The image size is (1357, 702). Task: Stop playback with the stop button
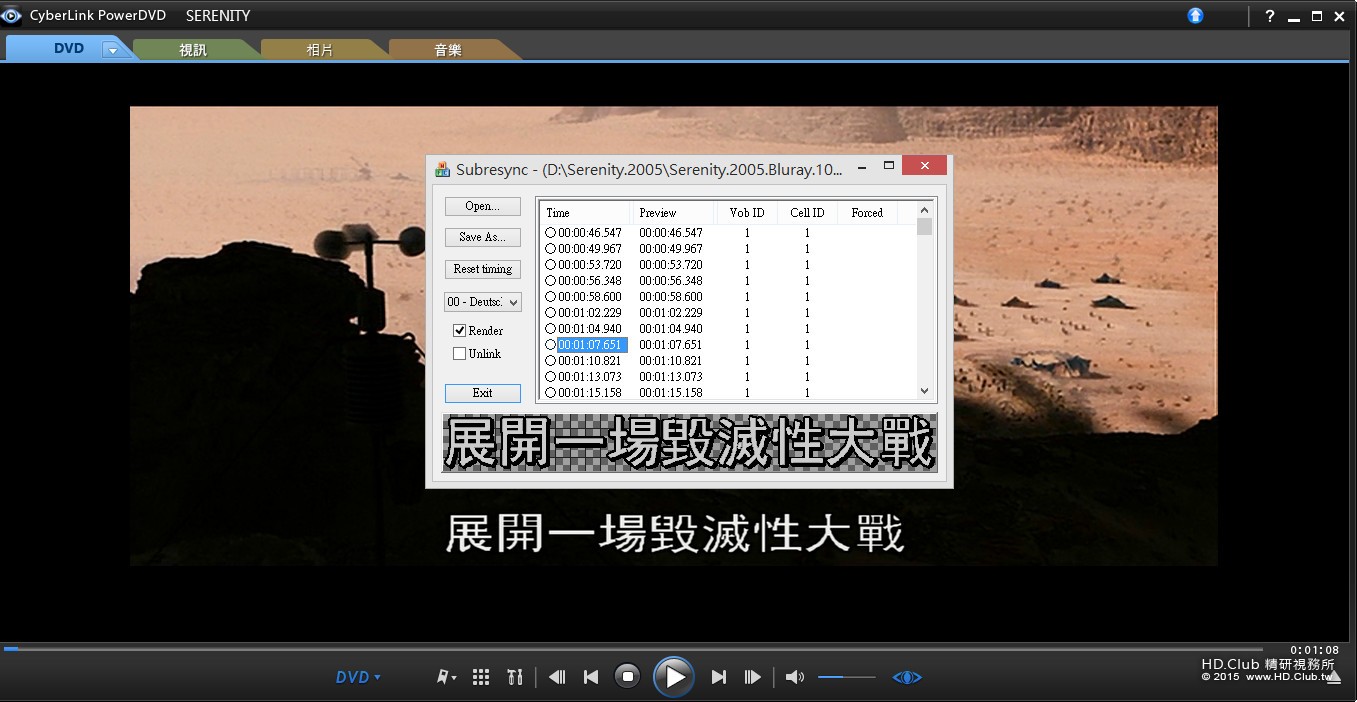(x=627, y=677)
